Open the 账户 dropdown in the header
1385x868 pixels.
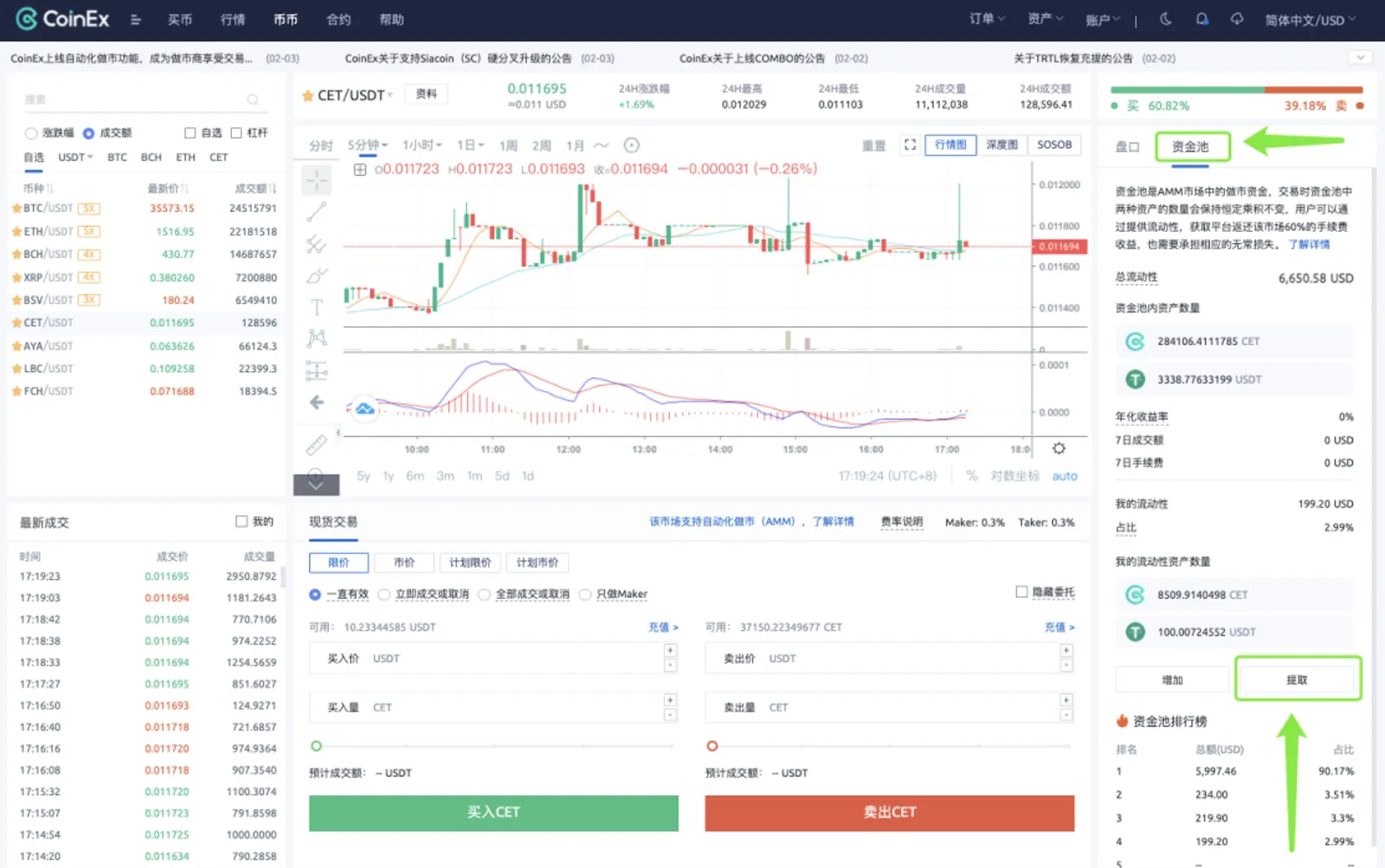click(x=1103, y=20)
